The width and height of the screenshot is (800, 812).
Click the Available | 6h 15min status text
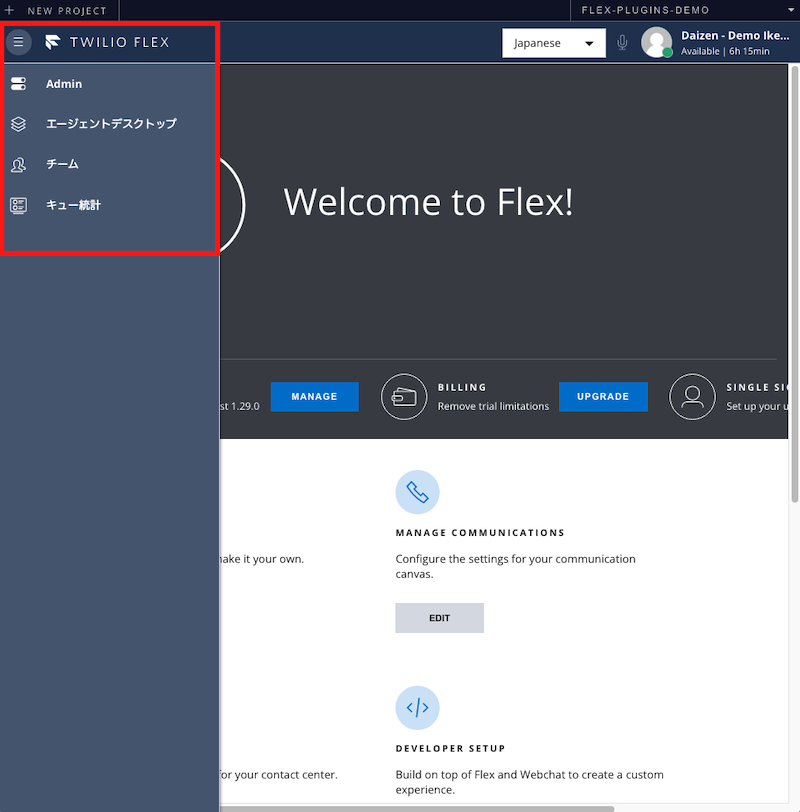[725, 51]
